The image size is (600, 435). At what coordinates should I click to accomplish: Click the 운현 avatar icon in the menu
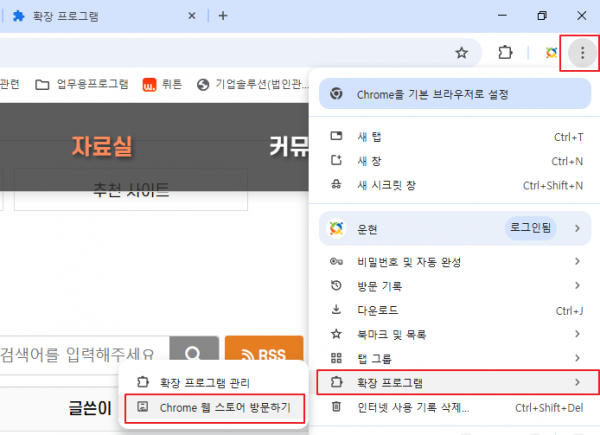[x=336, y=228]
